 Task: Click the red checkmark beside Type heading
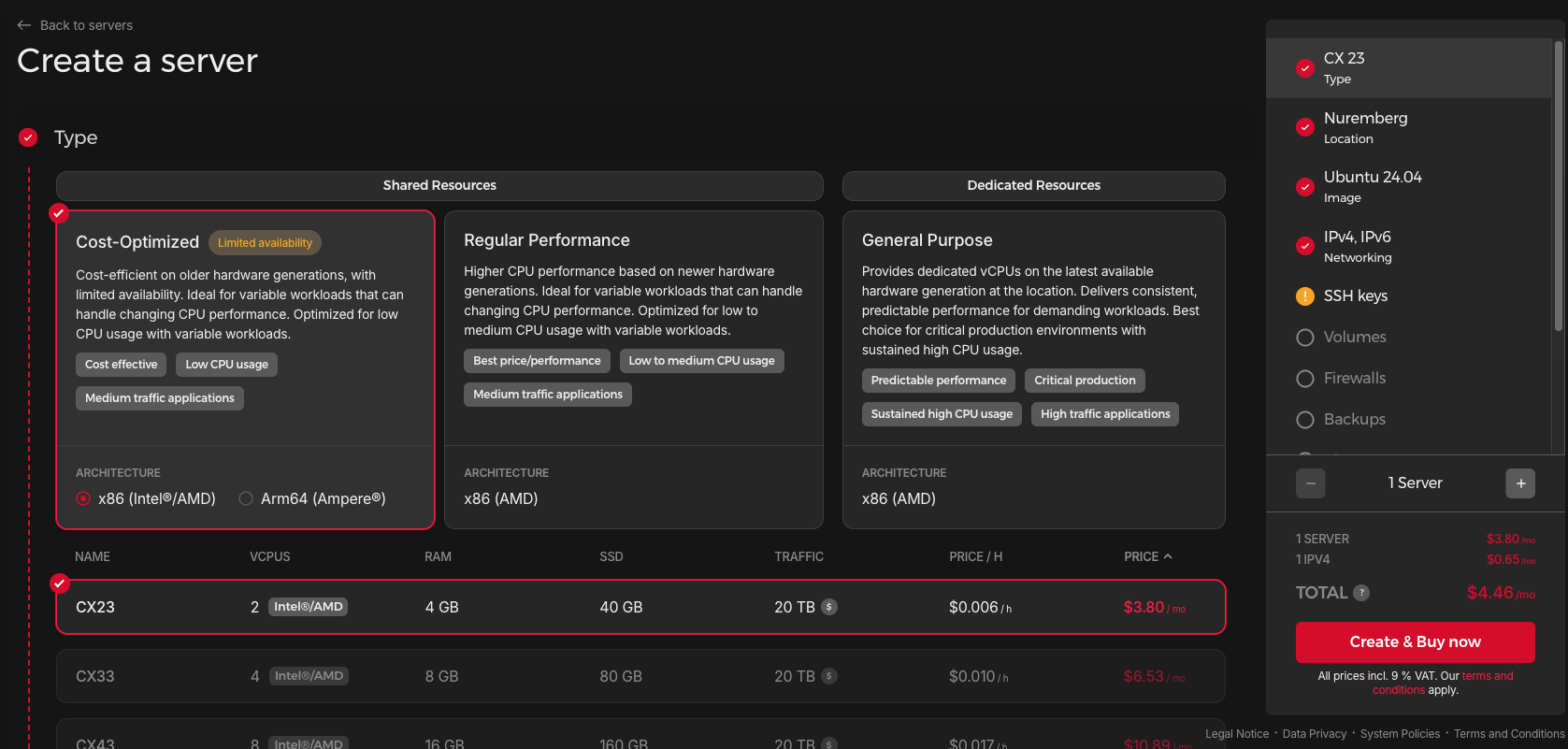tap(28, 137)
